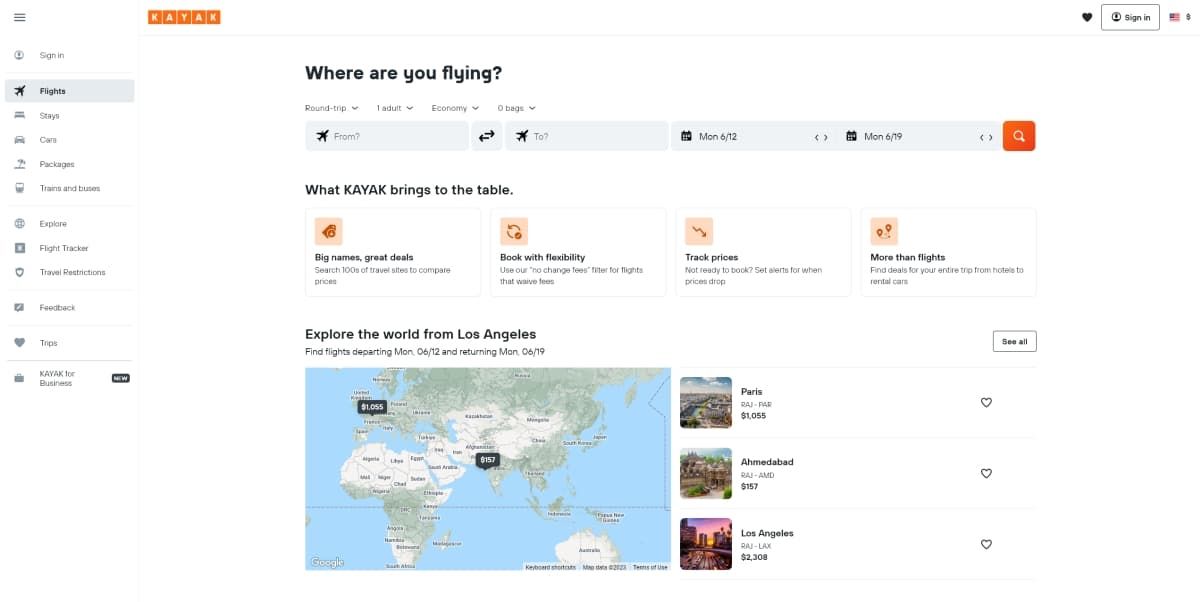
Task: Open the US flag currency selector
Action: coord(1180,17)
